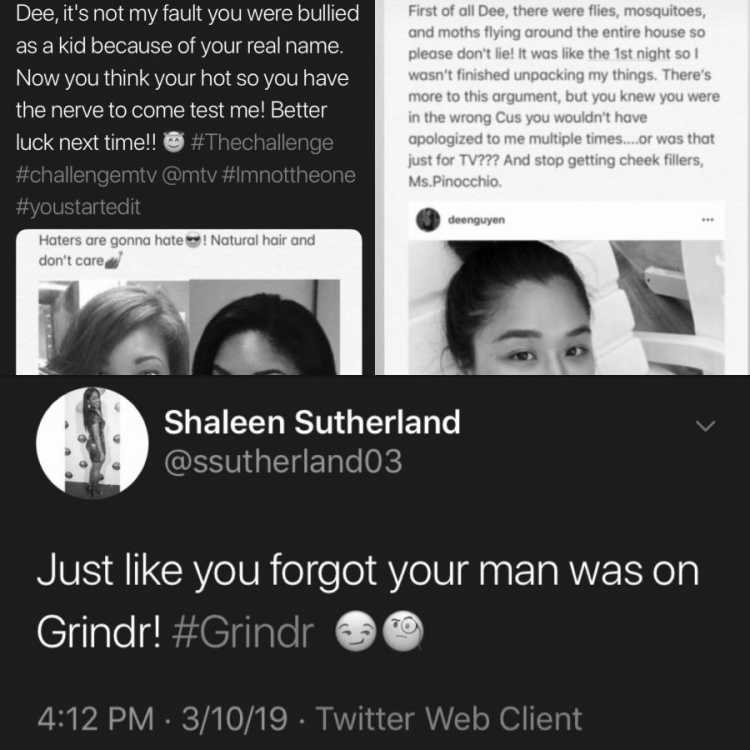
Task: Open the deenguyen username link
Action: tap(476, 220)
